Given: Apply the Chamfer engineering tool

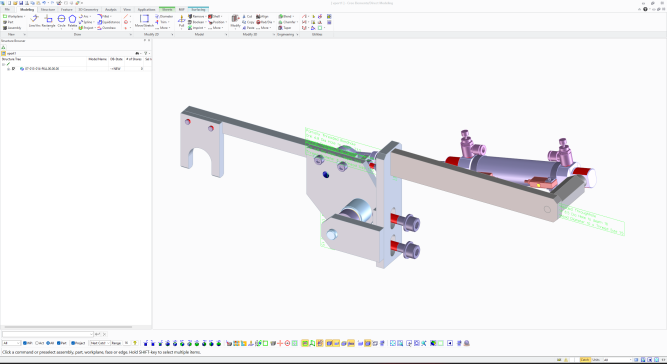Looking at the screenshot, I should [287, 22].
